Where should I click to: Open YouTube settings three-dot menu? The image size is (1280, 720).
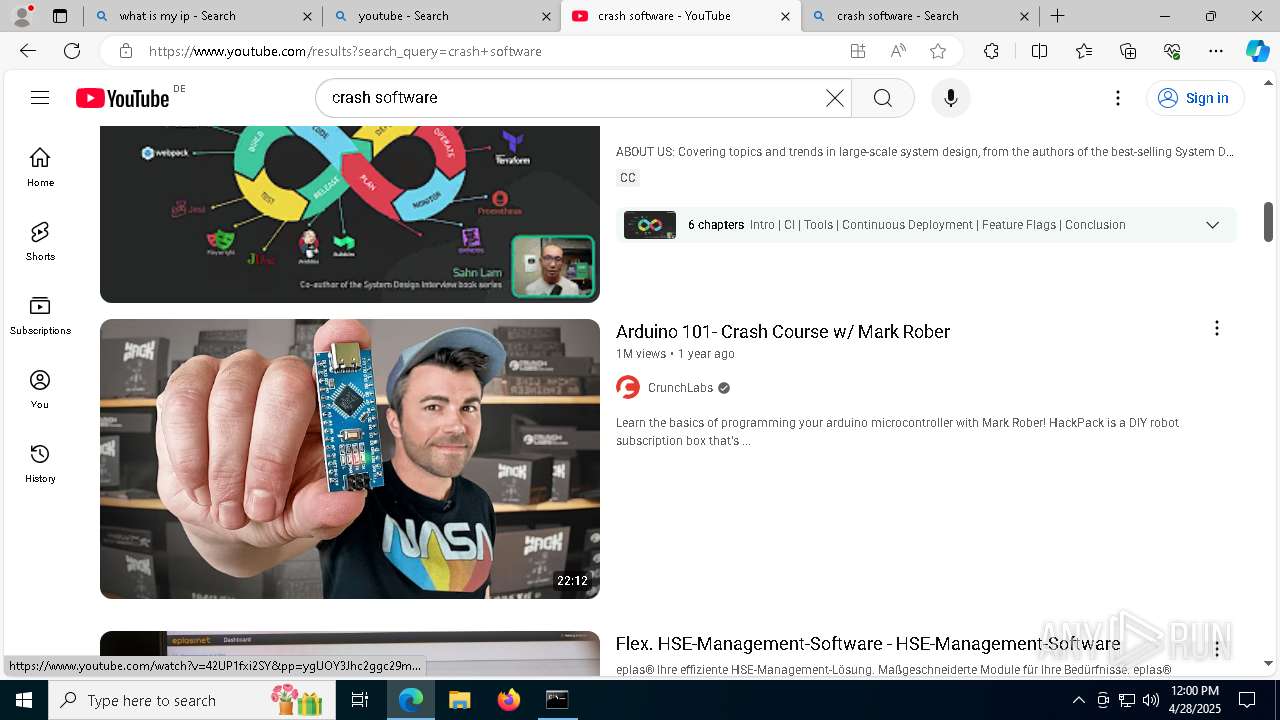(1118, 98)
